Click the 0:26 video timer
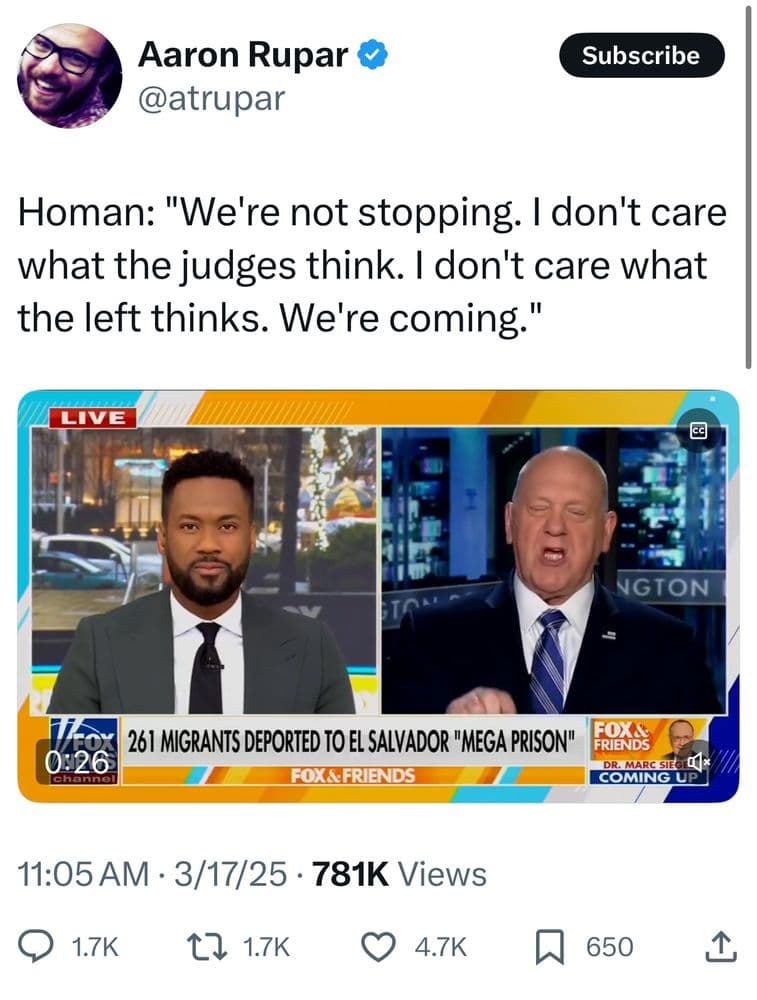This screenshot has height=1000, width=757. click(77, 761)
